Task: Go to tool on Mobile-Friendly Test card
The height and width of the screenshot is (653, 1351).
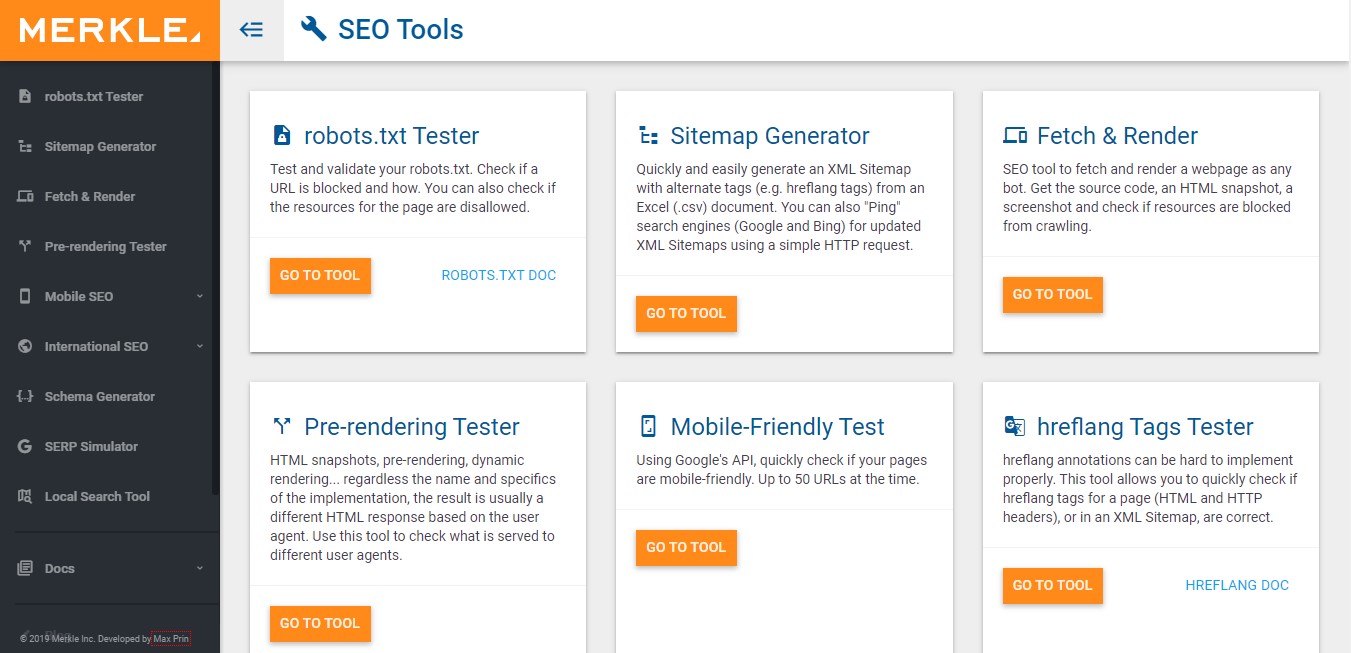Action: (686, 547)
